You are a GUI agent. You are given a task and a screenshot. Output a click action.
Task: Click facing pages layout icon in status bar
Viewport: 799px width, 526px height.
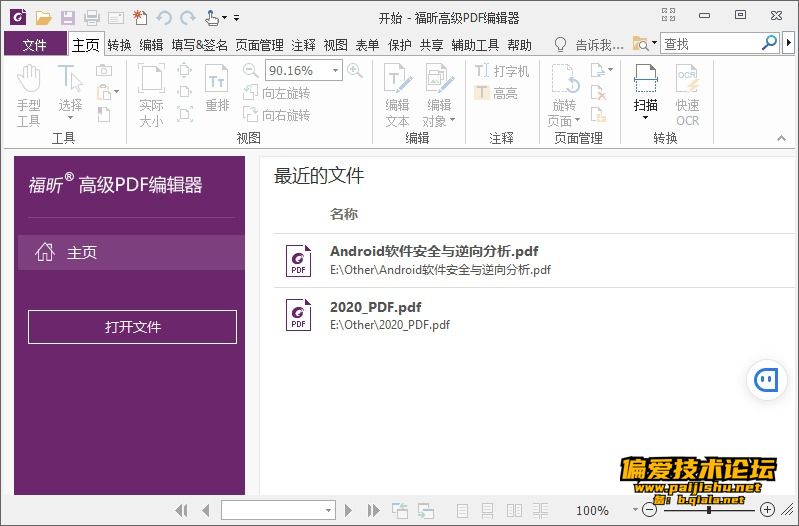click(x=514, y=510)
